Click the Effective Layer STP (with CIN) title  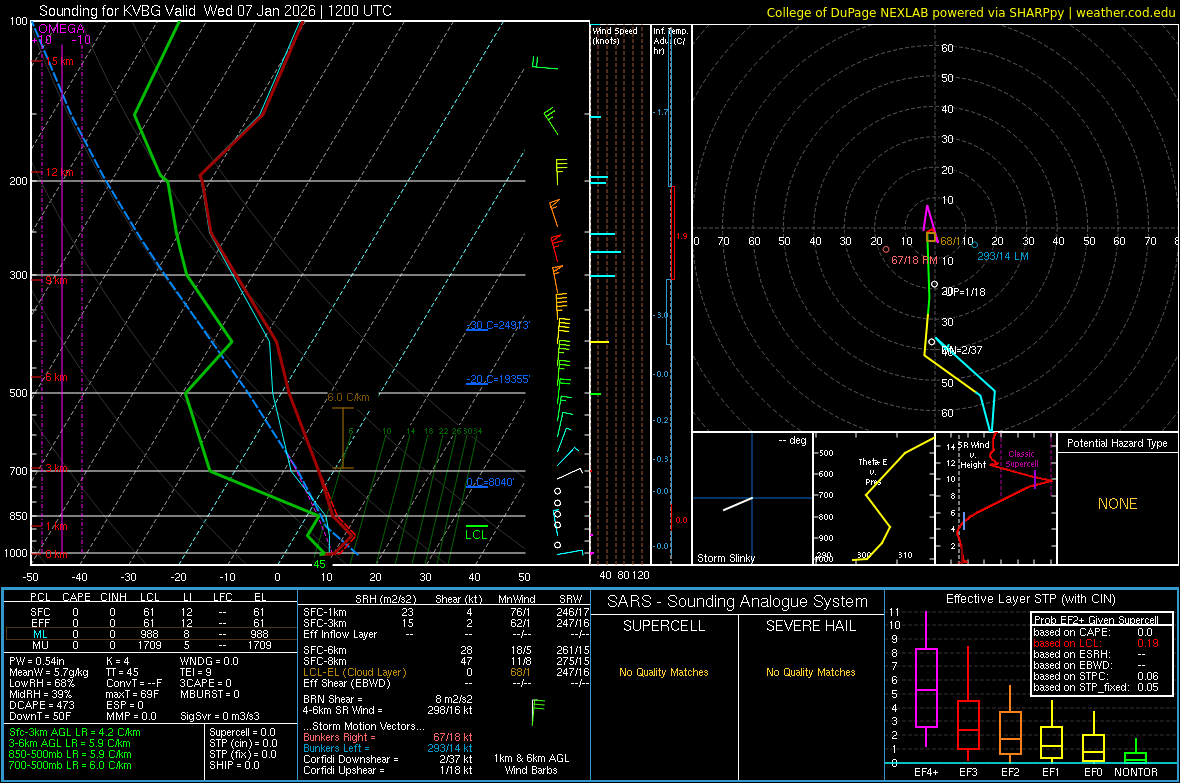click(1030, 599)
